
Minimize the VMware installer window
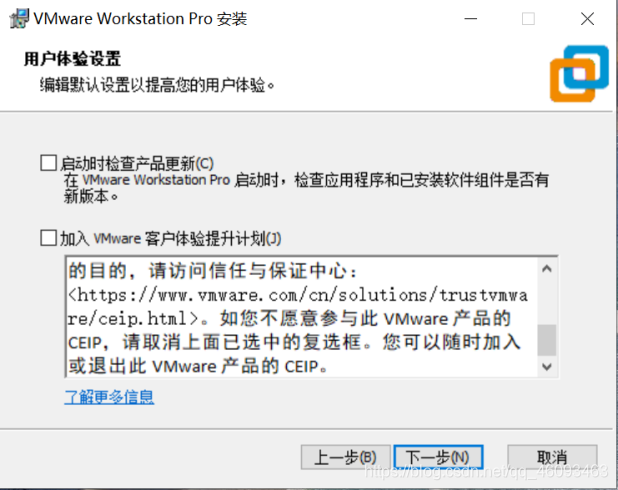point(471,18)
